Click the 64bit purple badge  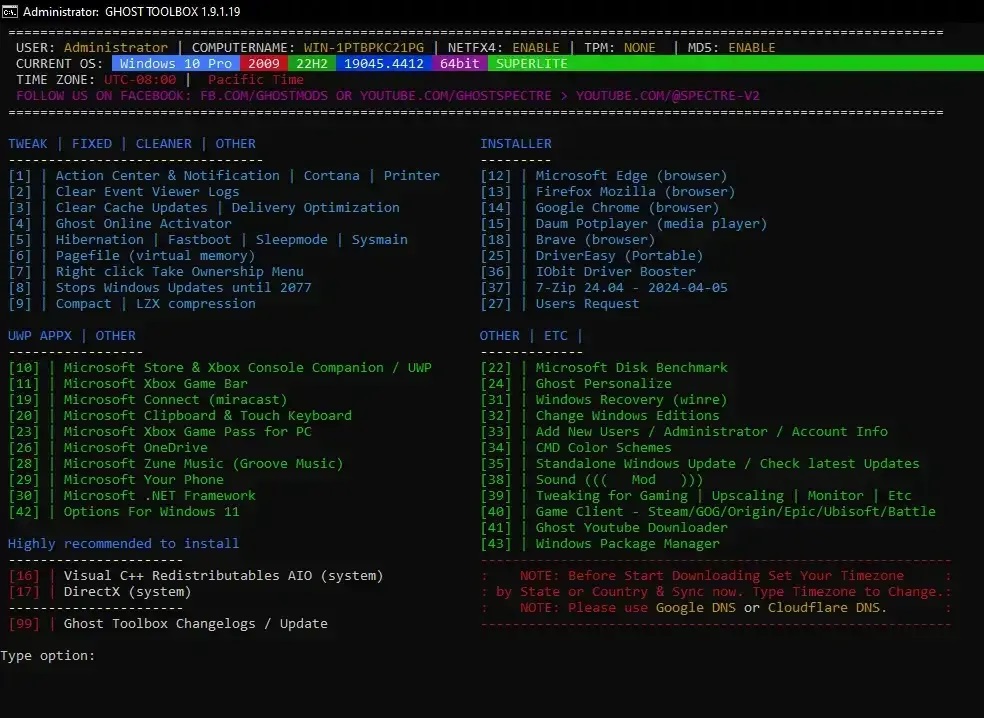(x=459, y=64)
